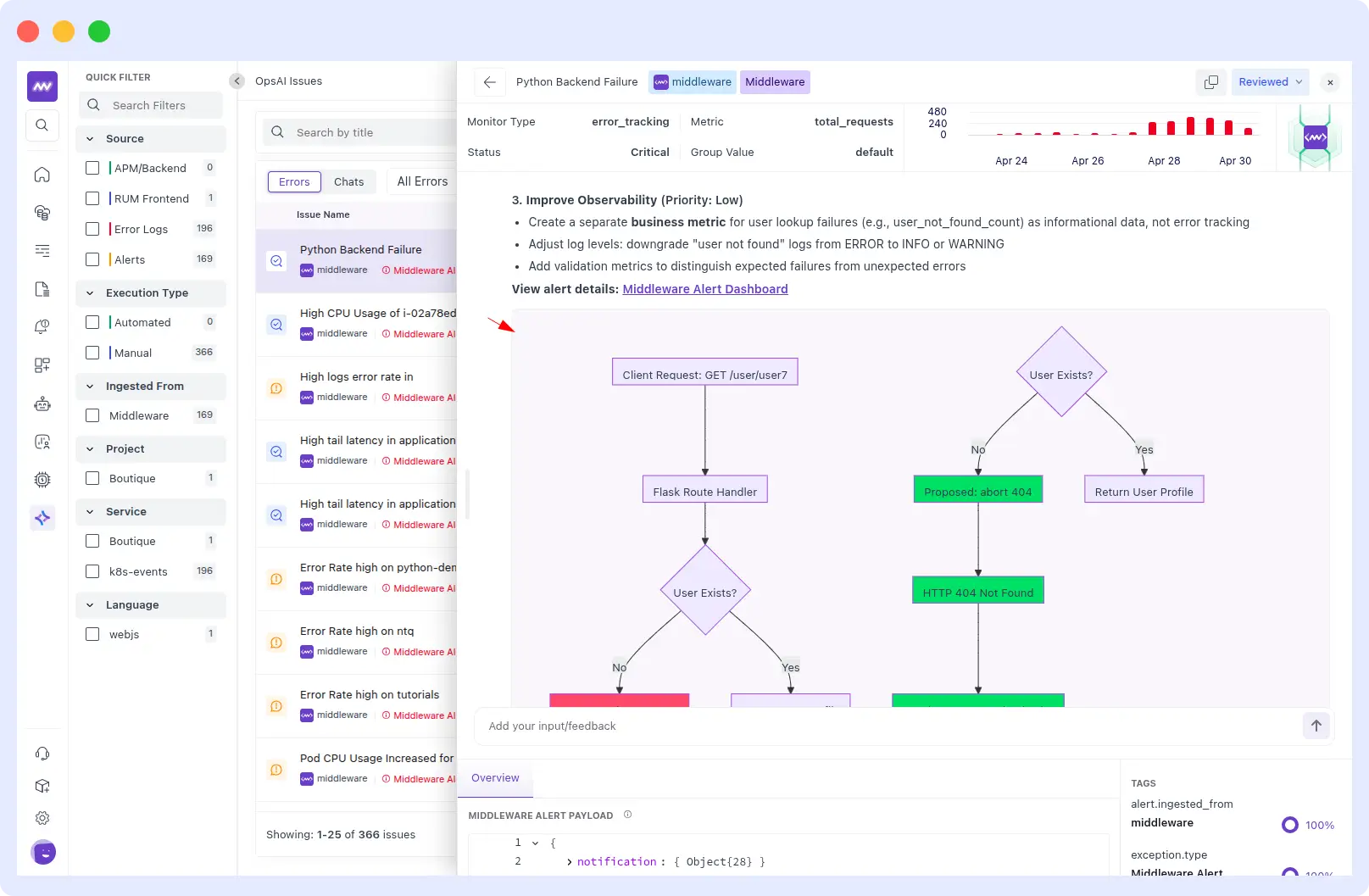This screenshot has height=896, width=1369.
Task: Select the OpsAI sparkle icon in sidebar
Action: pos(42,518)
